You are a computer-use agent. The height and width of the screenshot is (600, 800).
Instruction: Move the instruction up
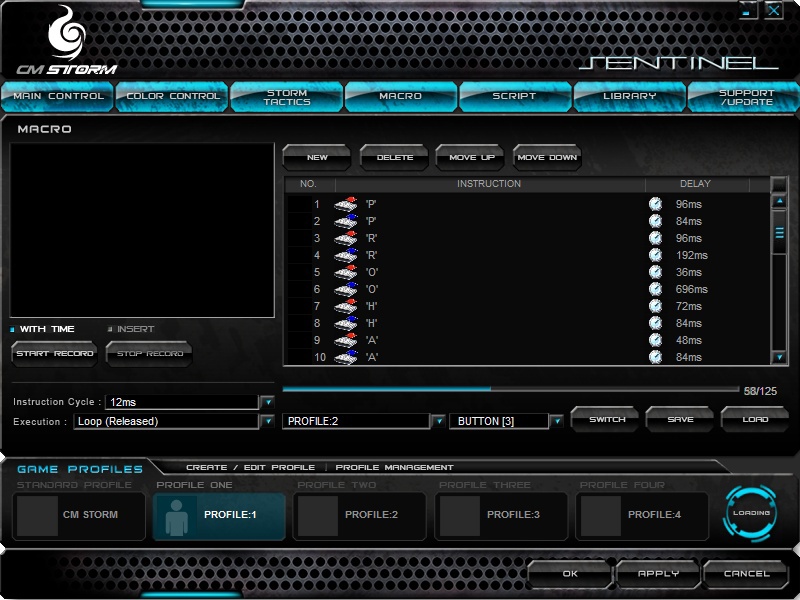[471, 158]
